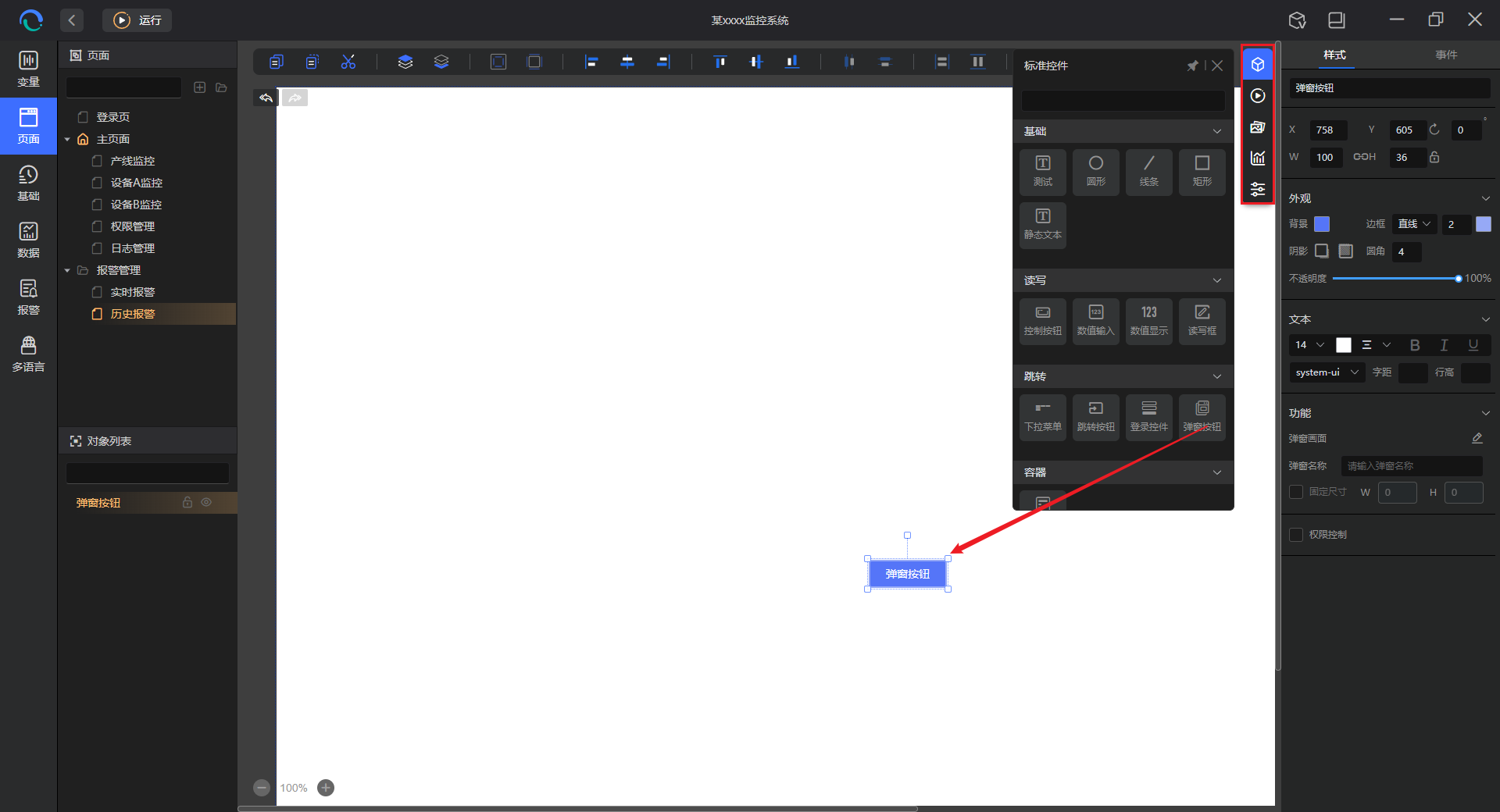
Task: Collapse the 文本 text section
Action: click(1485, 319)
